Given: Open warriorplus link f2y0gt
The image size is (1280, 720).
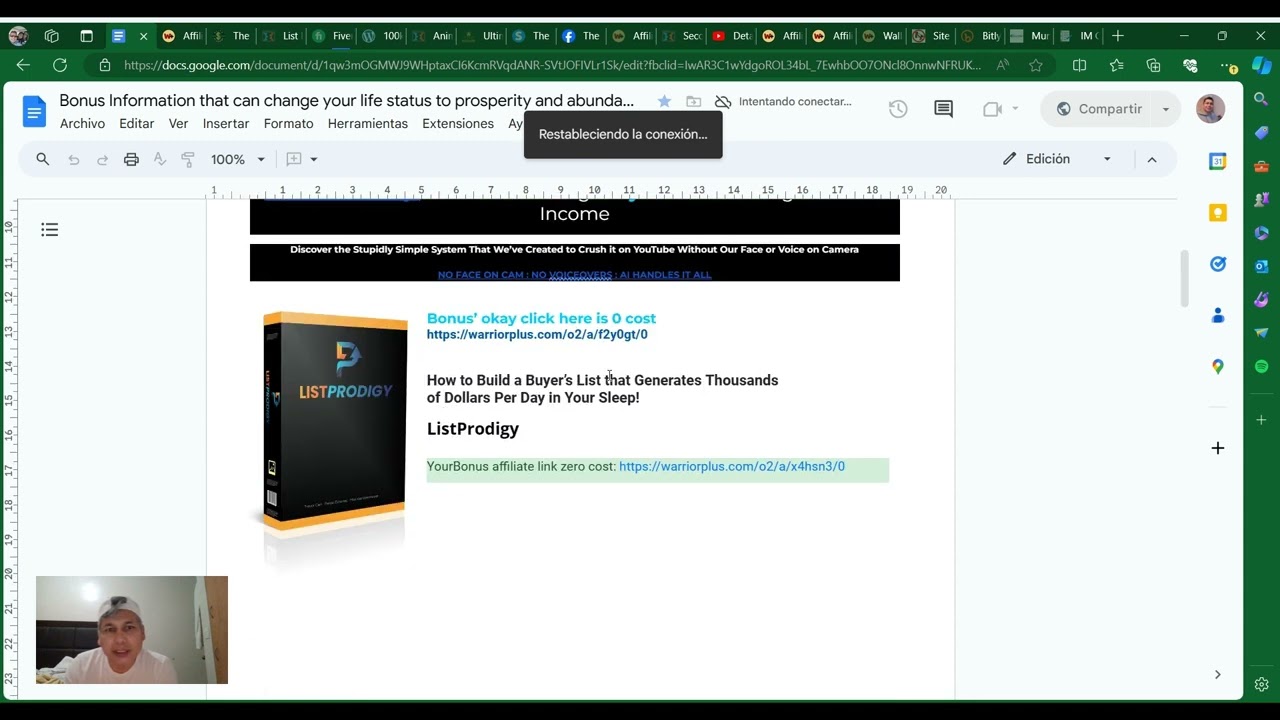Looking at the screenshot, I should click(537, 334).
